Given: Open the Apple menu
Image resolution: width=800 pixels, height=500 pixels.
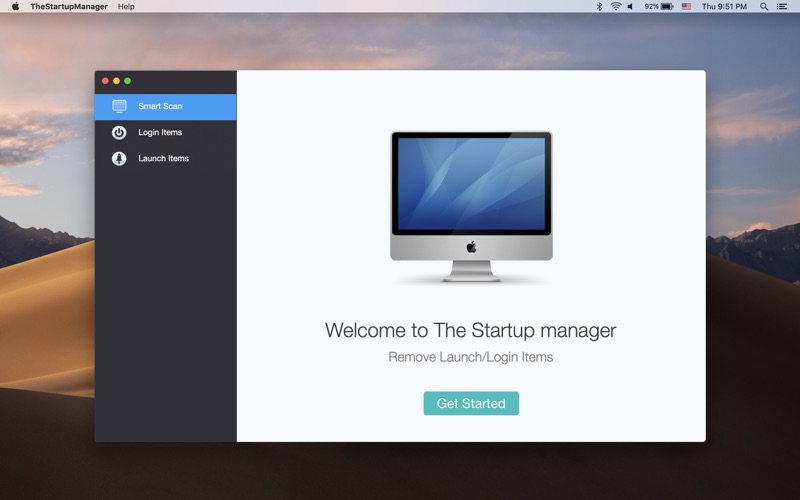Looking at the screenshot, I should point(15,7).
